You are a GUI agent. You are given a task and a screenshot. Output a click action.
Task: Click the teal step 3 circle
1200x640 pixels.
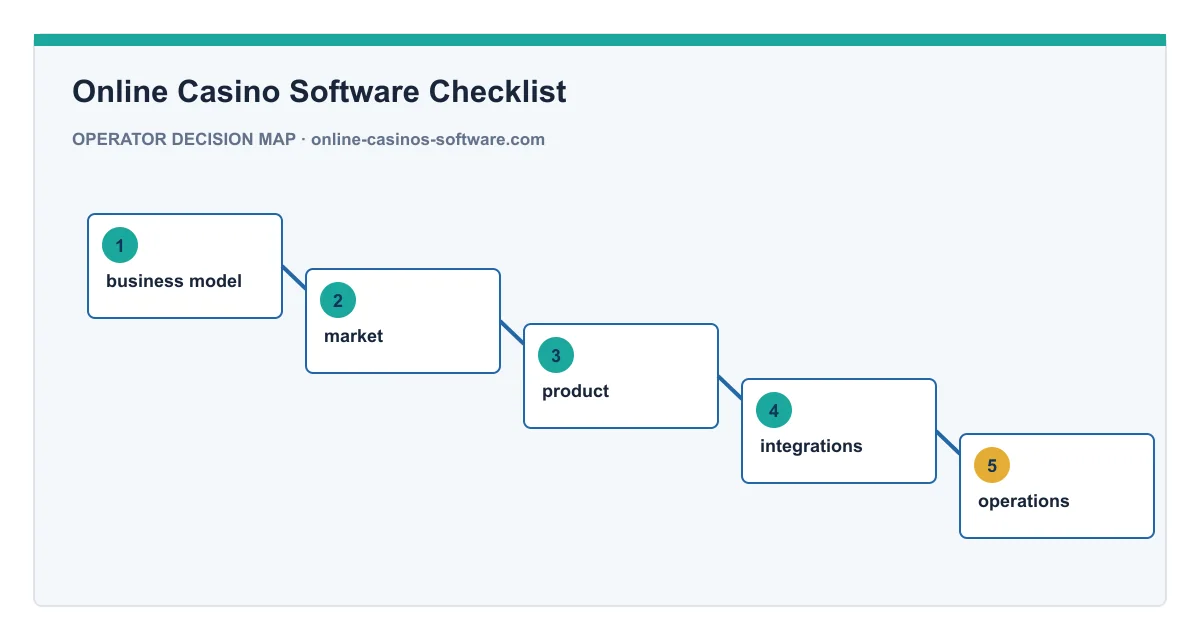[x=556, y=355]
